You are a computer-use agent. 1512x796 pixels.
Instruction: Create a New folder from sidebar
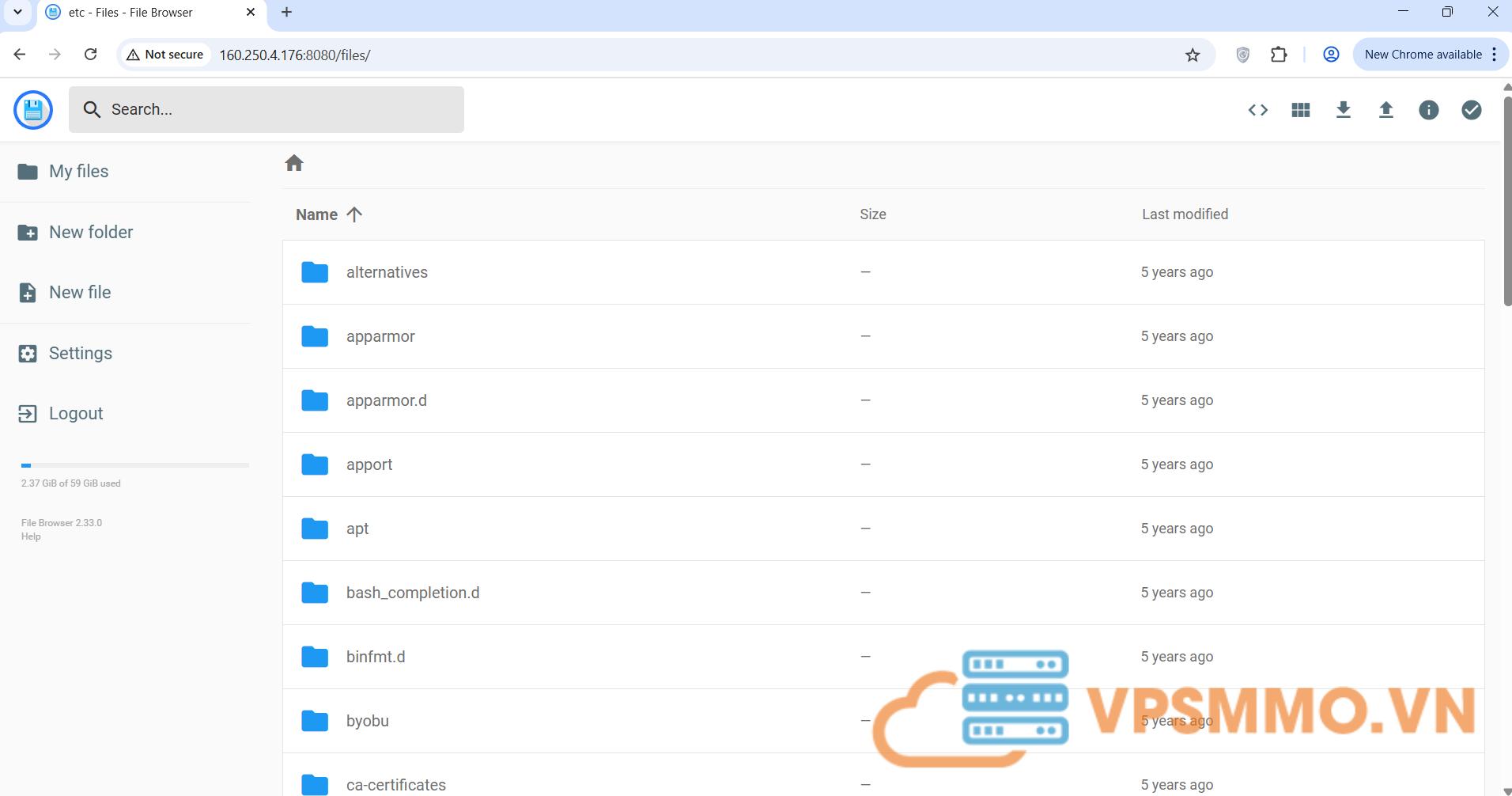pos(90,233)
